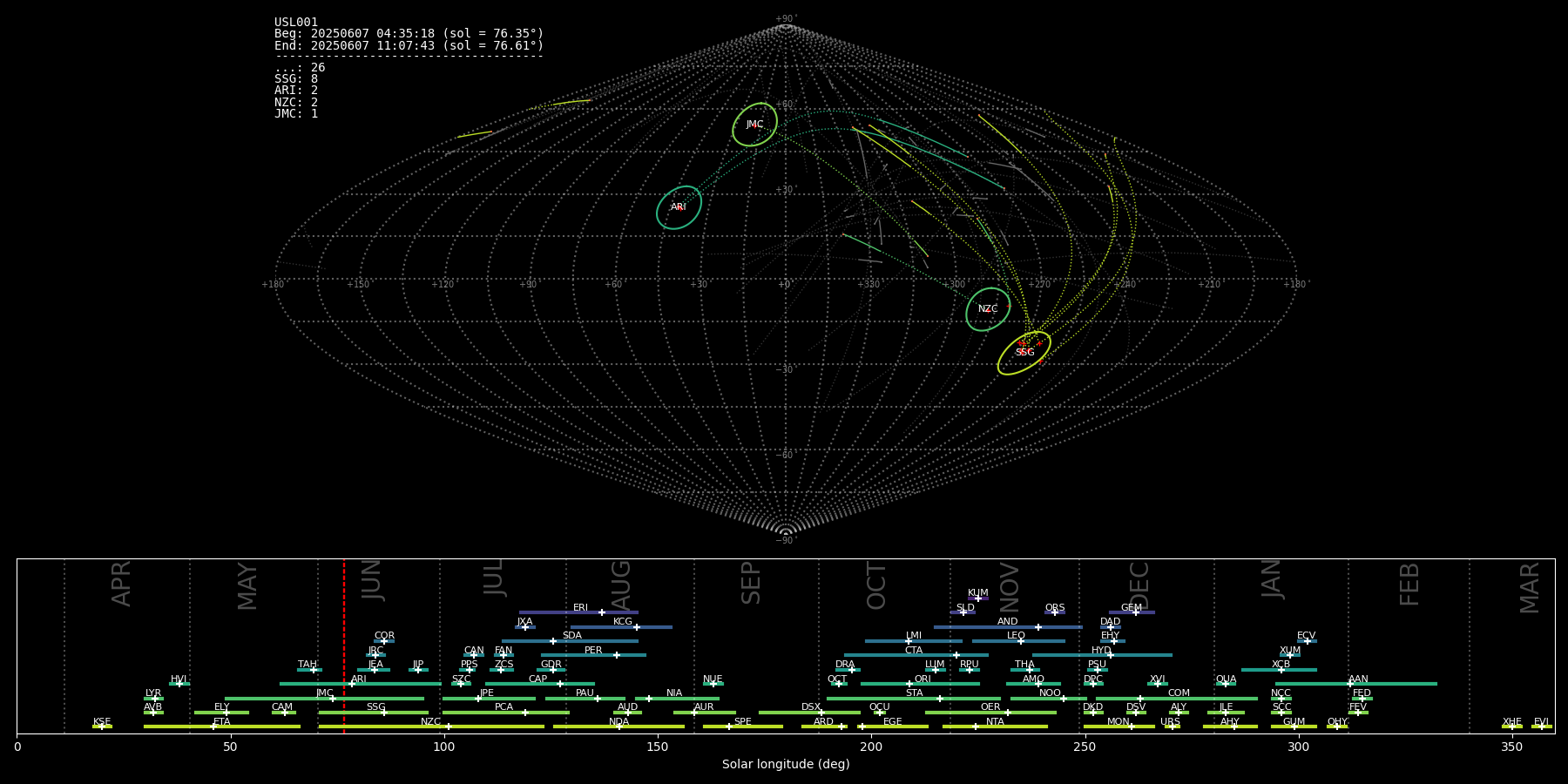This screenshot has width=1568, height=784.
Task: Click the JUL month label
Action: click(495, 578)
